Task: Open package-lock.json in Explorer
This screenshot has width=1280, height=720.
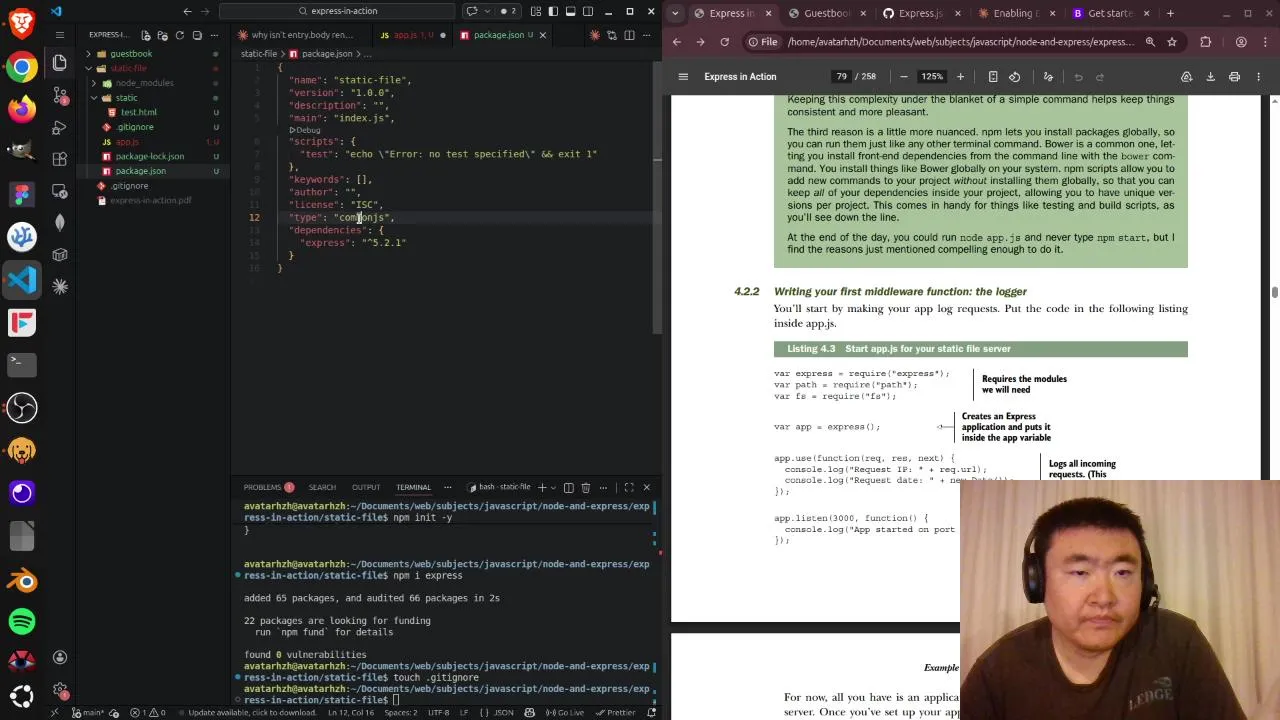Action: click(x=150, y=156)
